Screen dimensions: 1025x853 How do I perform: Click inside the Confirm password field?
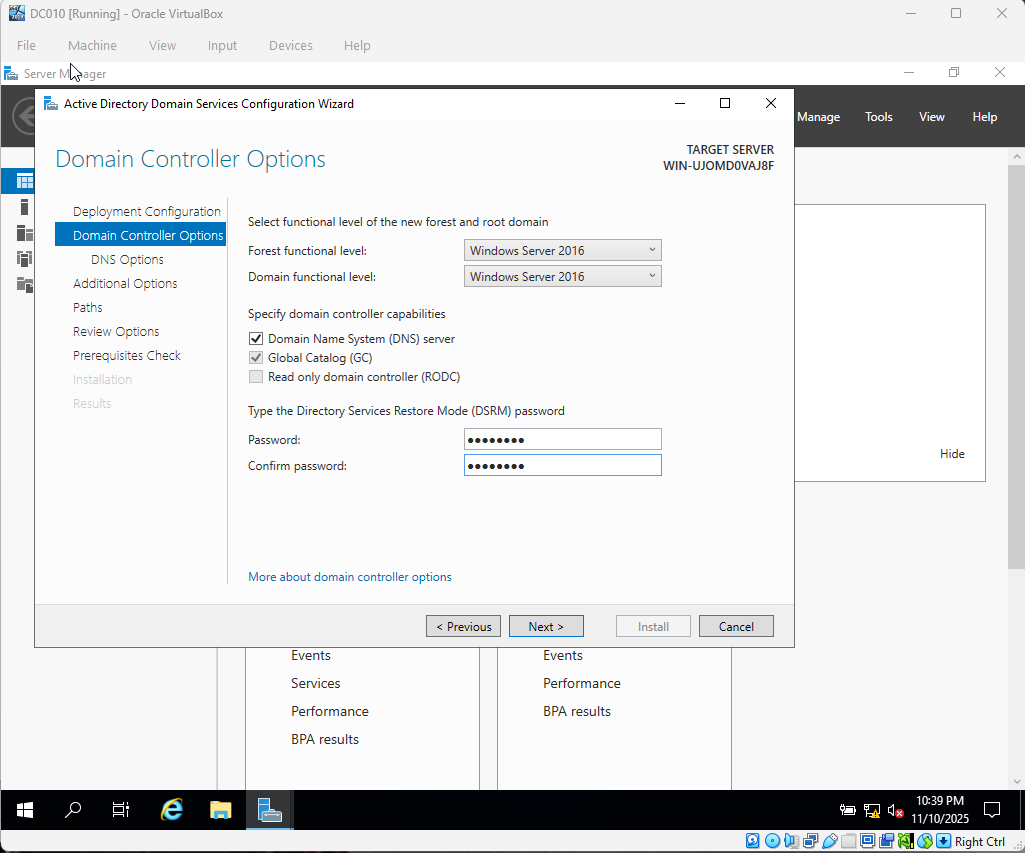pyautogui.click(x=562, y=464)
